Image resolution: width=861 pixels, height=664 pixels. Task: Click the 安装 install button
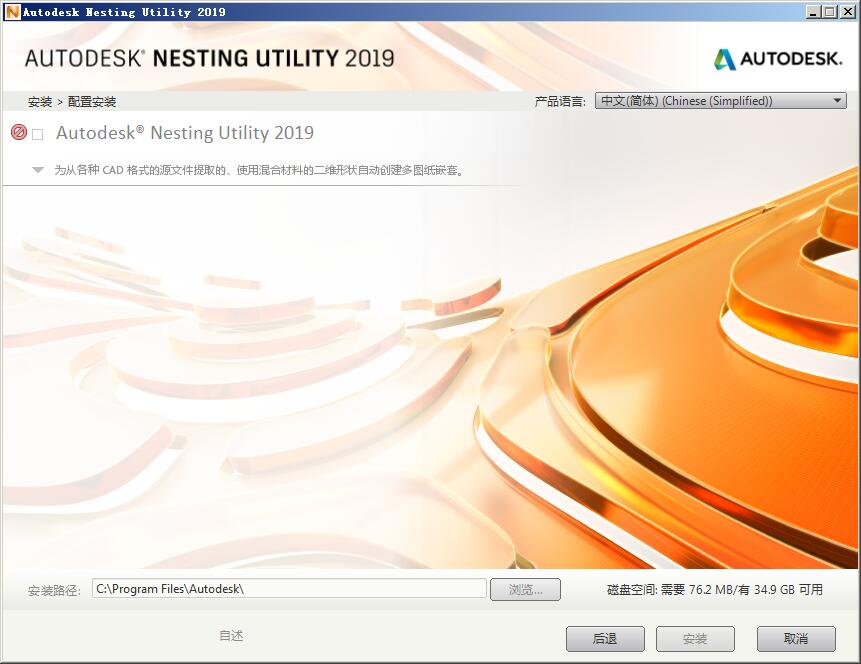coord(695,639)
